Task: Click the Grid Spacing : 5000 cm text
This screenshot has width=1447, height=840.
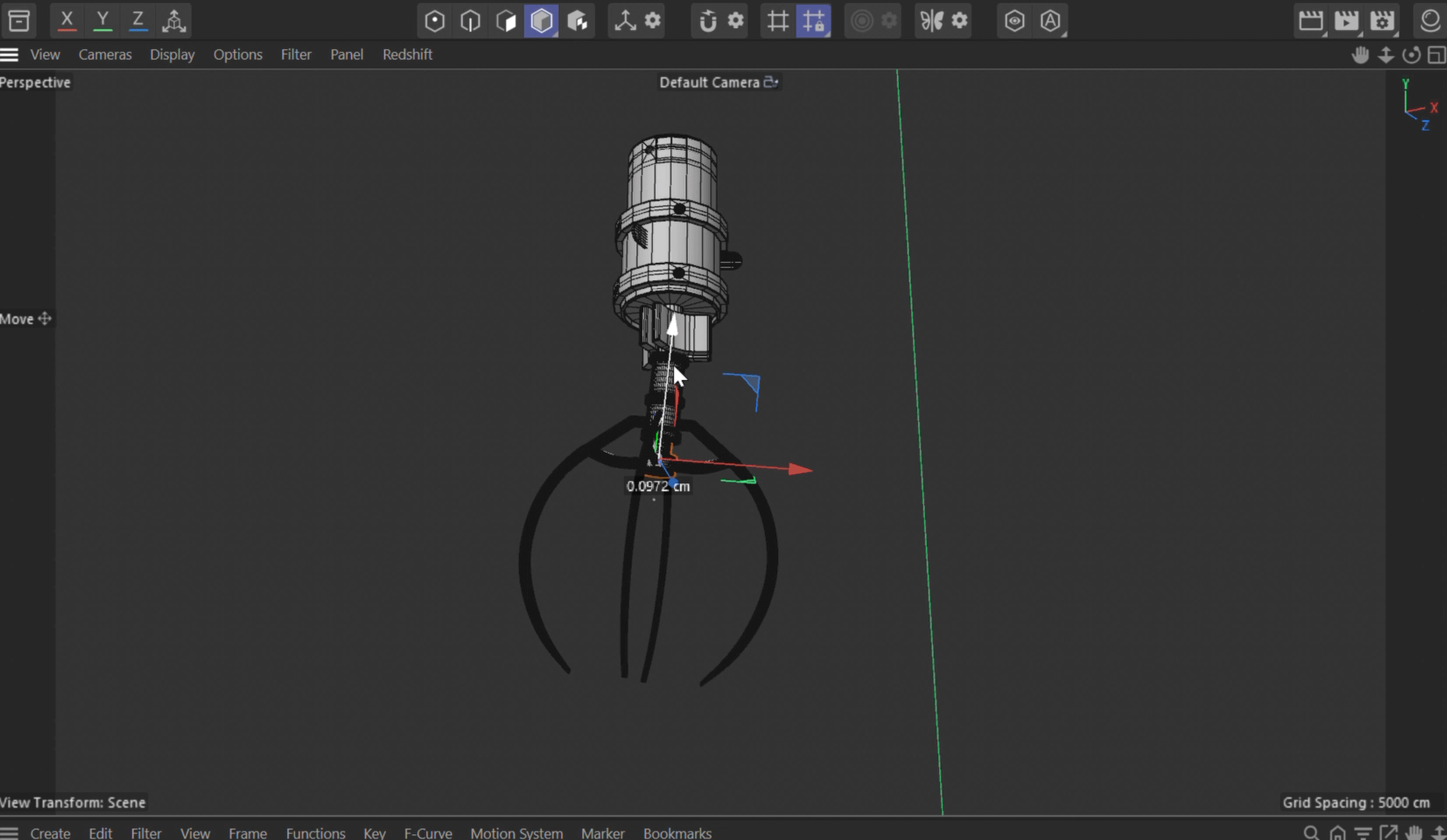Action: point(1356,803)
